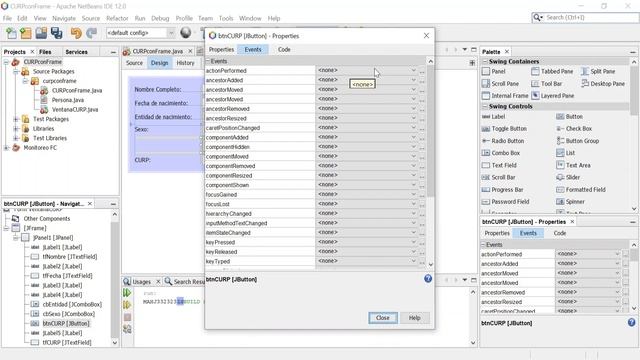The width and height of the screenshot is (640, 360).
Task: Expand the Libraries tree node
Action: click(16, 129)
